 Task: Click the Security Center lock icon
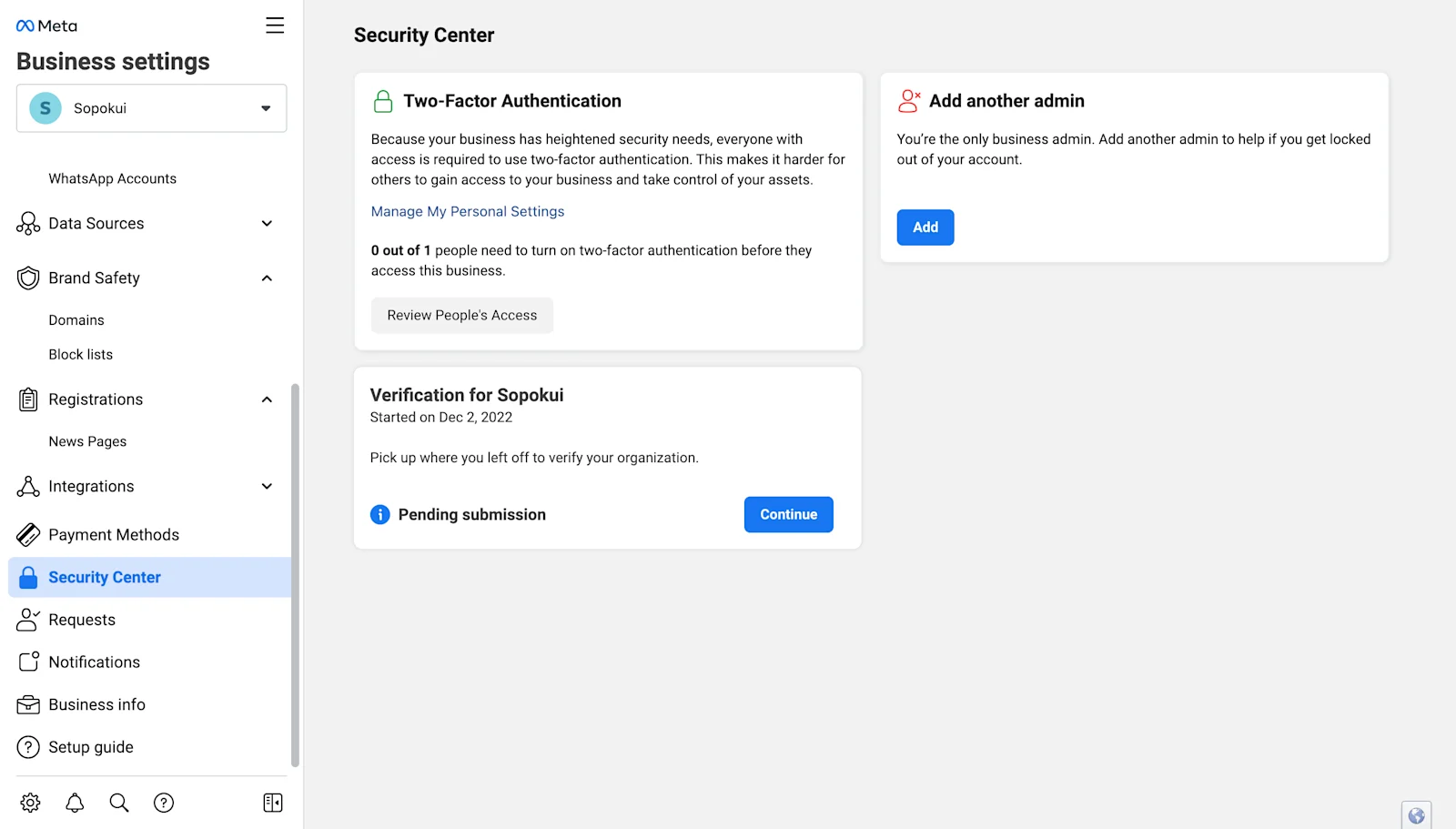tap(28, 578)
